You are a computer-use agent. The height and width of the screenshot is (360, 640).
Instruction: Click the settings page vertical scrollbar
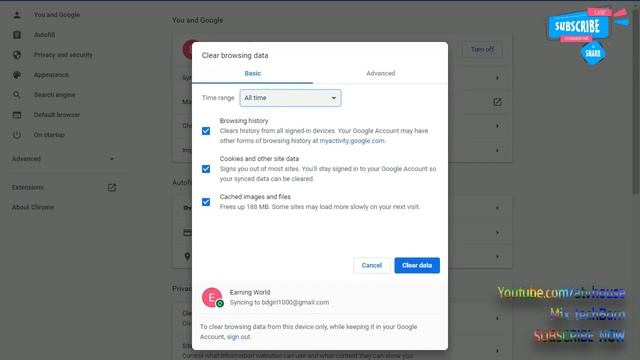636,102
